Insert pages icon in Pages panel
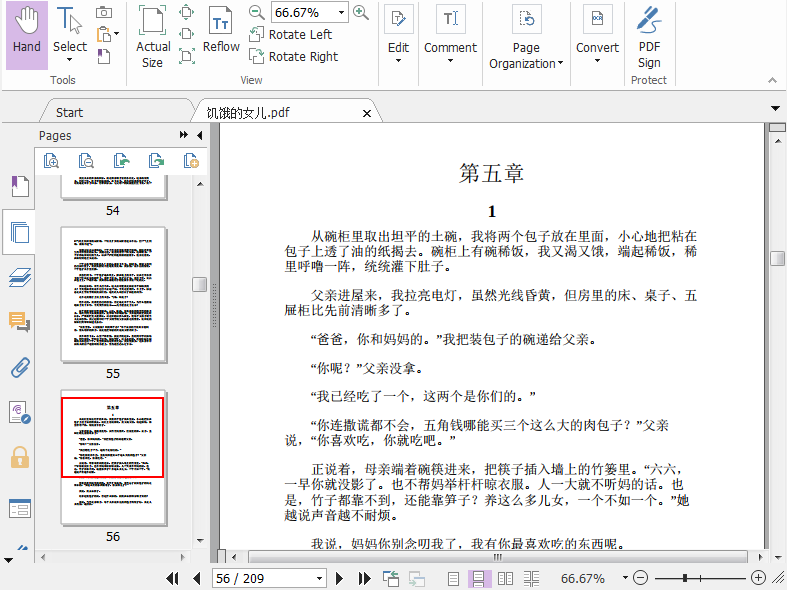 click(191, 161)
